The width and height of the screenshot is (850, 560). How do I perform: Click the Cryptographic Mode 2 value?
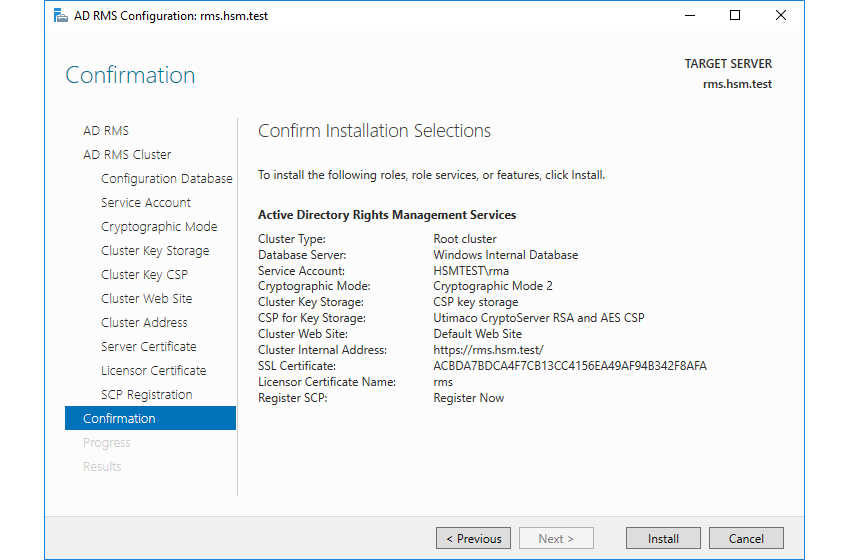click(493, 286)
